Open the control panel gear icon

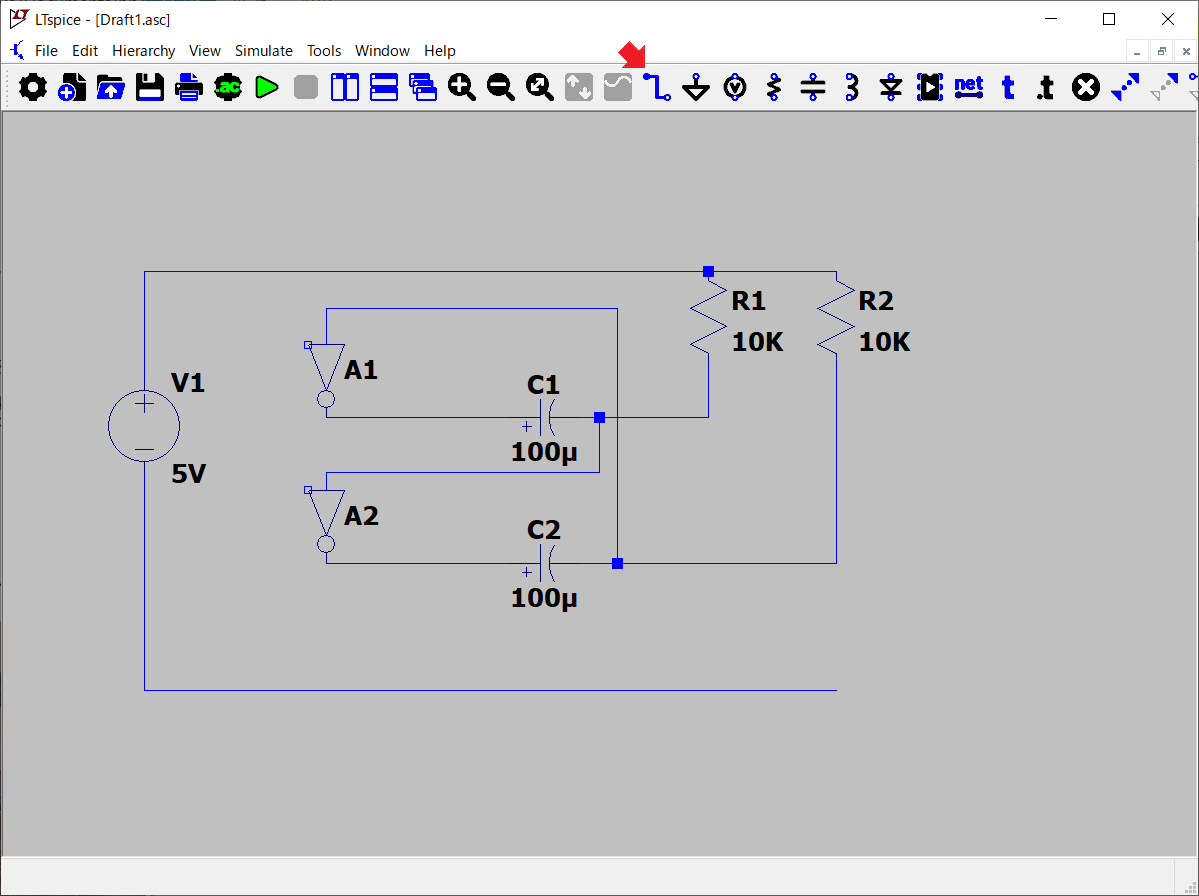[33, 88]
